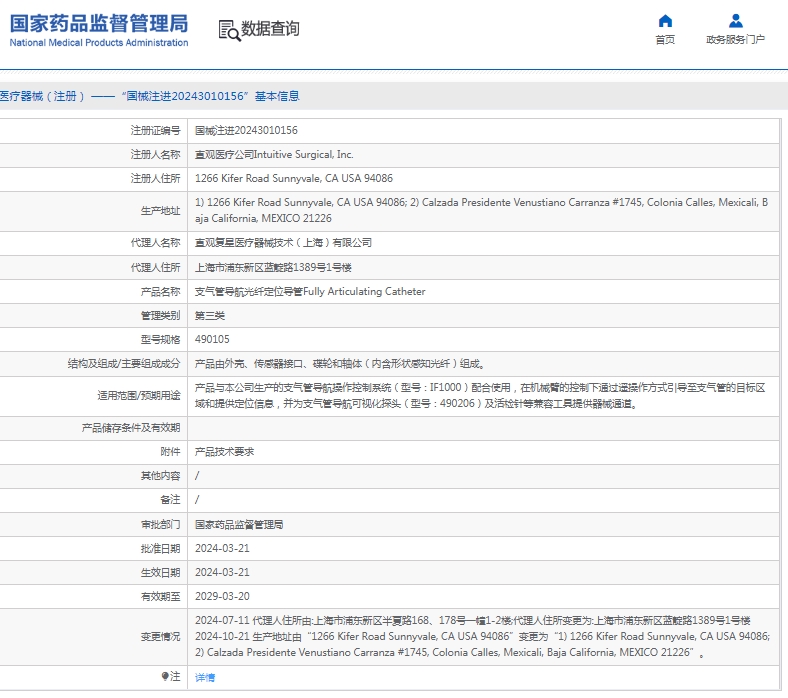Click the 2024-07-11 change record line
The height and width of the screenshot is (698, 788).
click(472, 621)
